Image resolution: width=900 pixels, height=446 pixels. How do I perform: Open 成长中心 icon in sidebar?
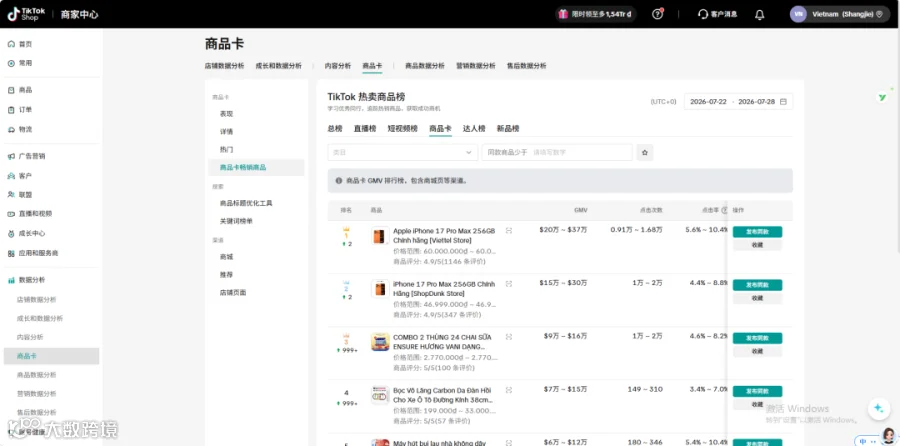click(11, 234)
